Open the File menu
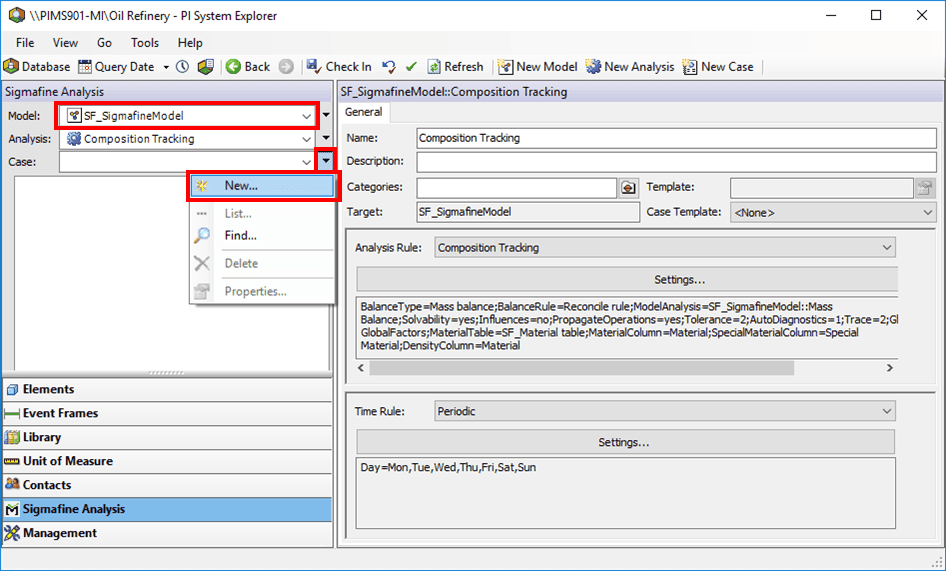The width and height of the screenshot is (946, 571). (25, 43)
